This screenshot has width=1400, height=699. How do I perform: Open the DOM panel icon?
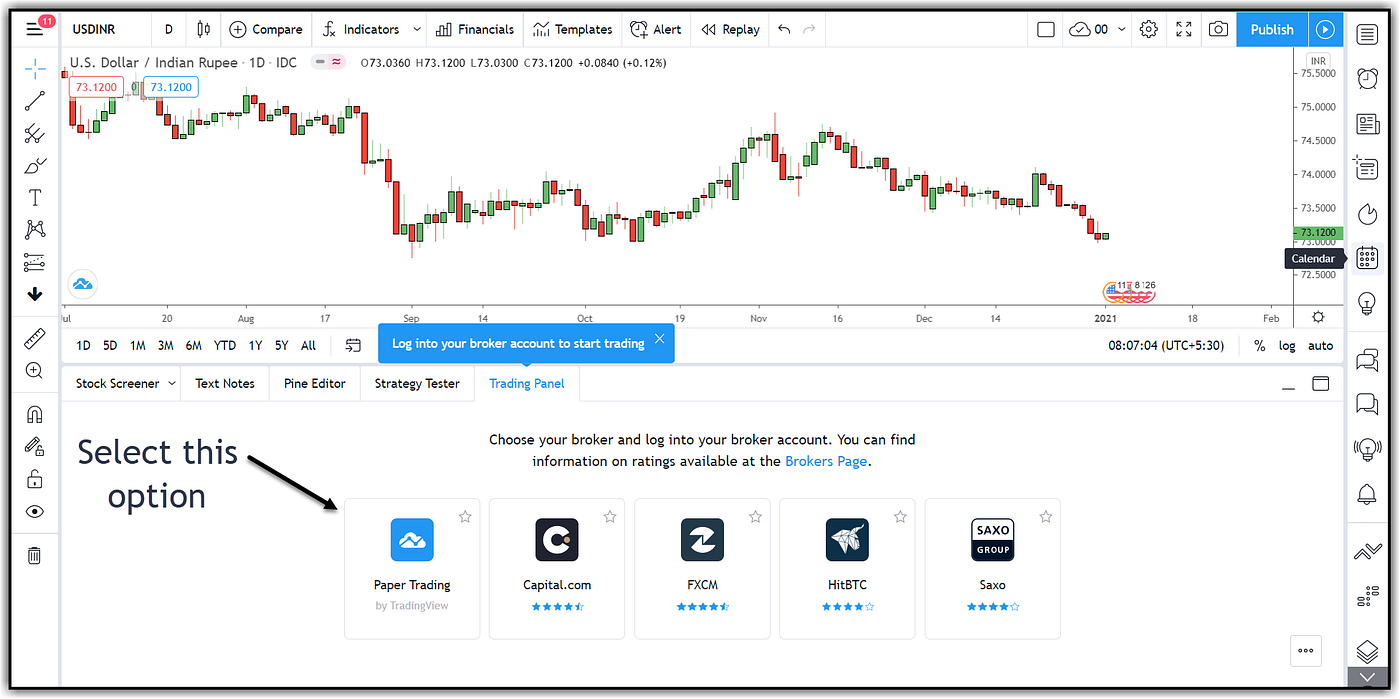[1367, 598]
